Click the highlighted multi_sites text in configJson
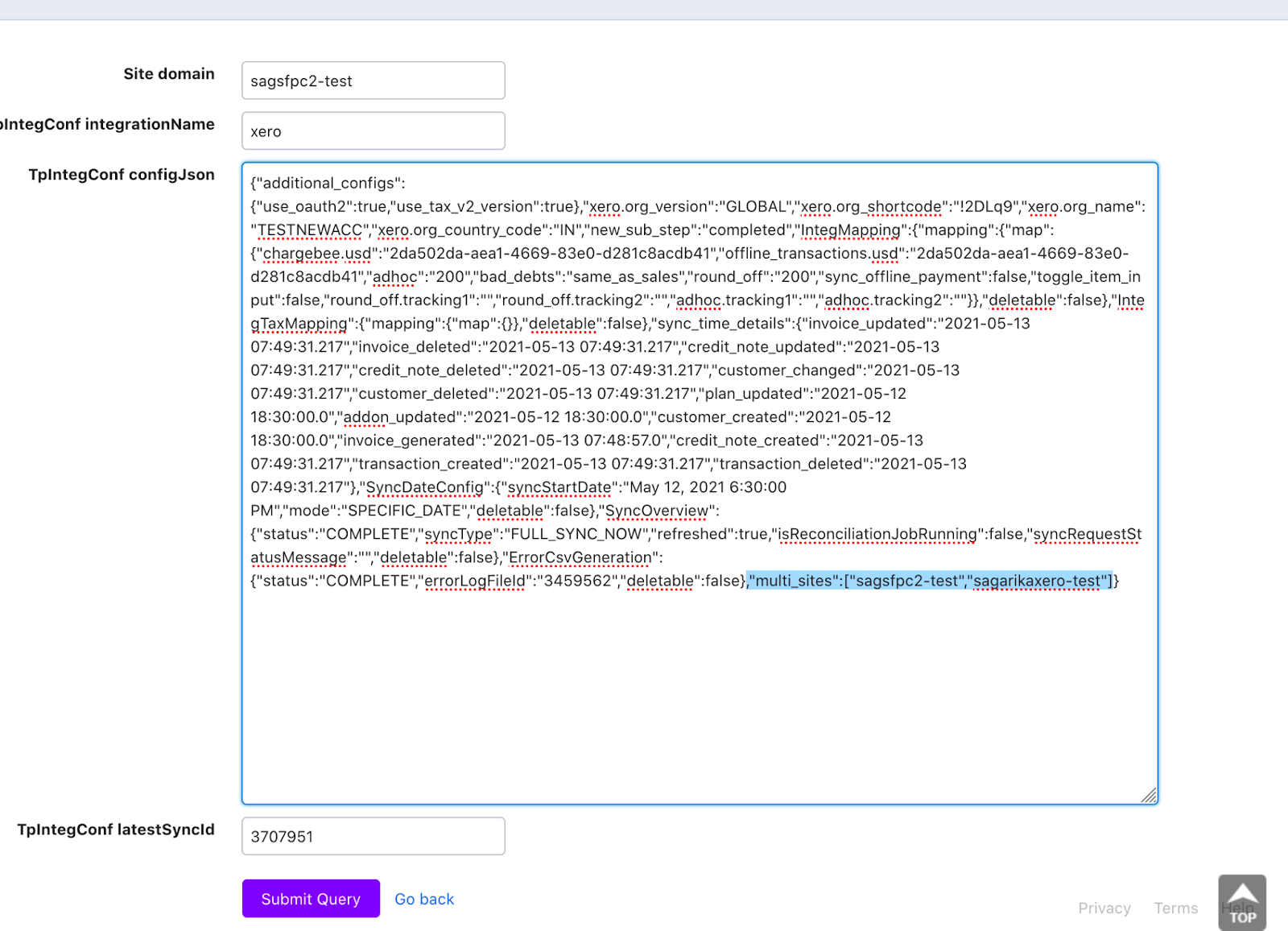 point(930,581)
